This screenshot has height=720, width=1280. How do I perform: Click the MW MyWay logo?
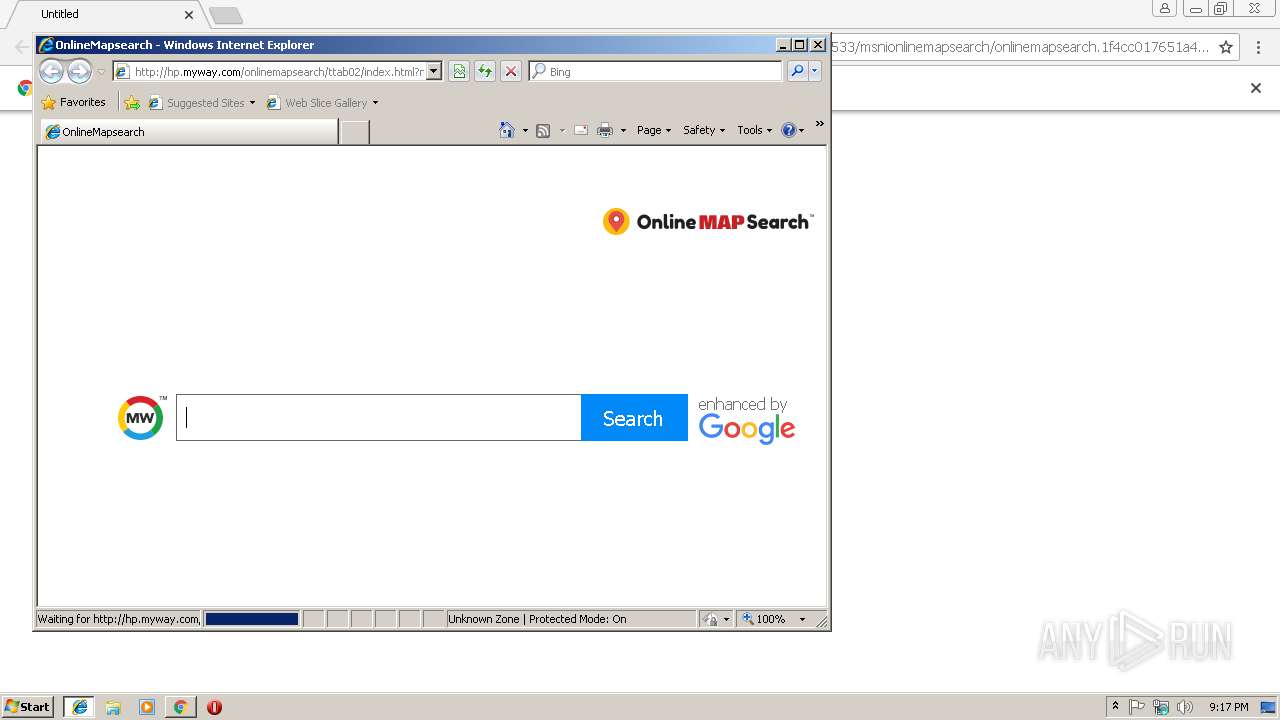(141, 418)
